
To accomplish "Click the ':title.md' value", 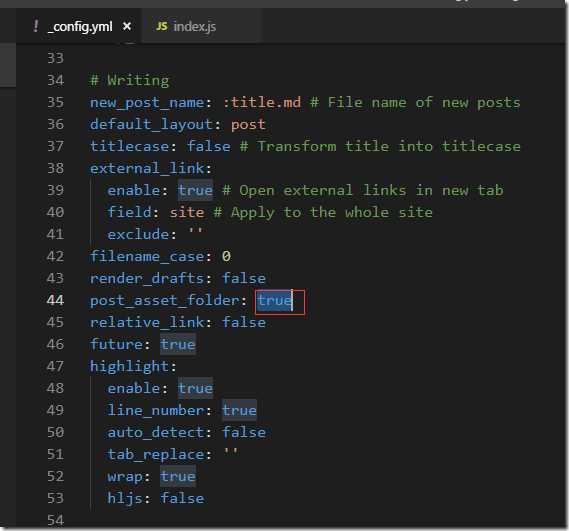I will [x=262, y=102].
